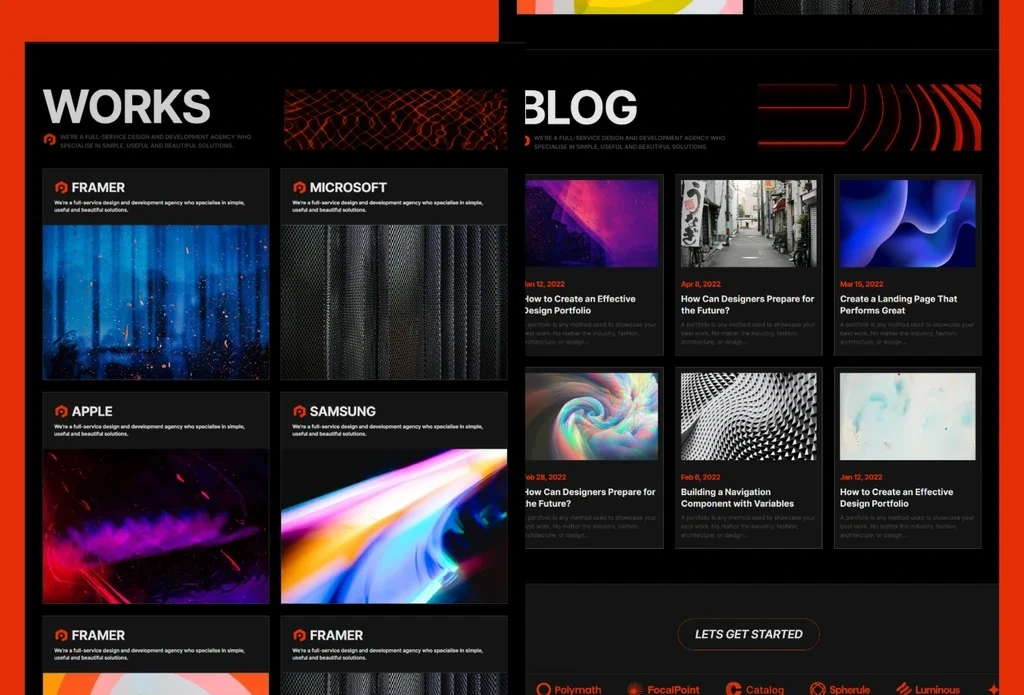Click the colorful light streak image in the Samsung card
The width and height of the screenshot is (1024, 695).
click(394, 526)
